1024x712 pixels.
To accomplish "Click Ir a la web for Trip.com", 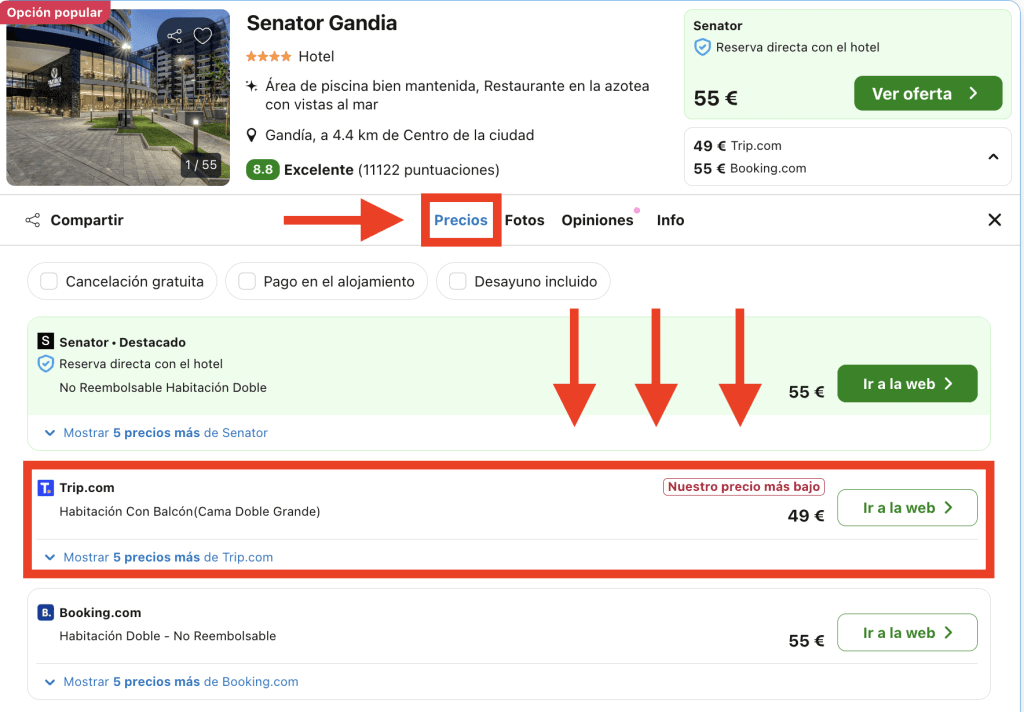I will click(x=906, y=508).
